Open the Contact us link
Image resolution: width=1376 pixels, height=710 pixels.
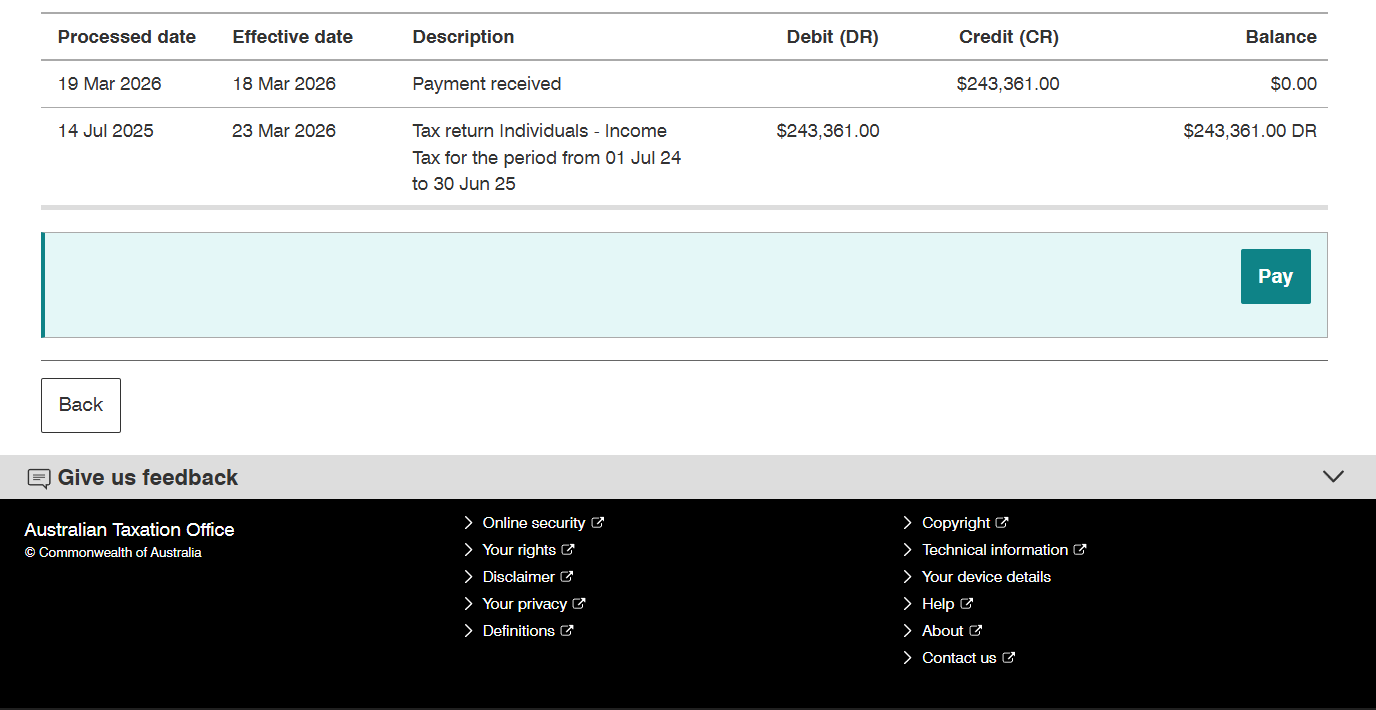point(959,658)
